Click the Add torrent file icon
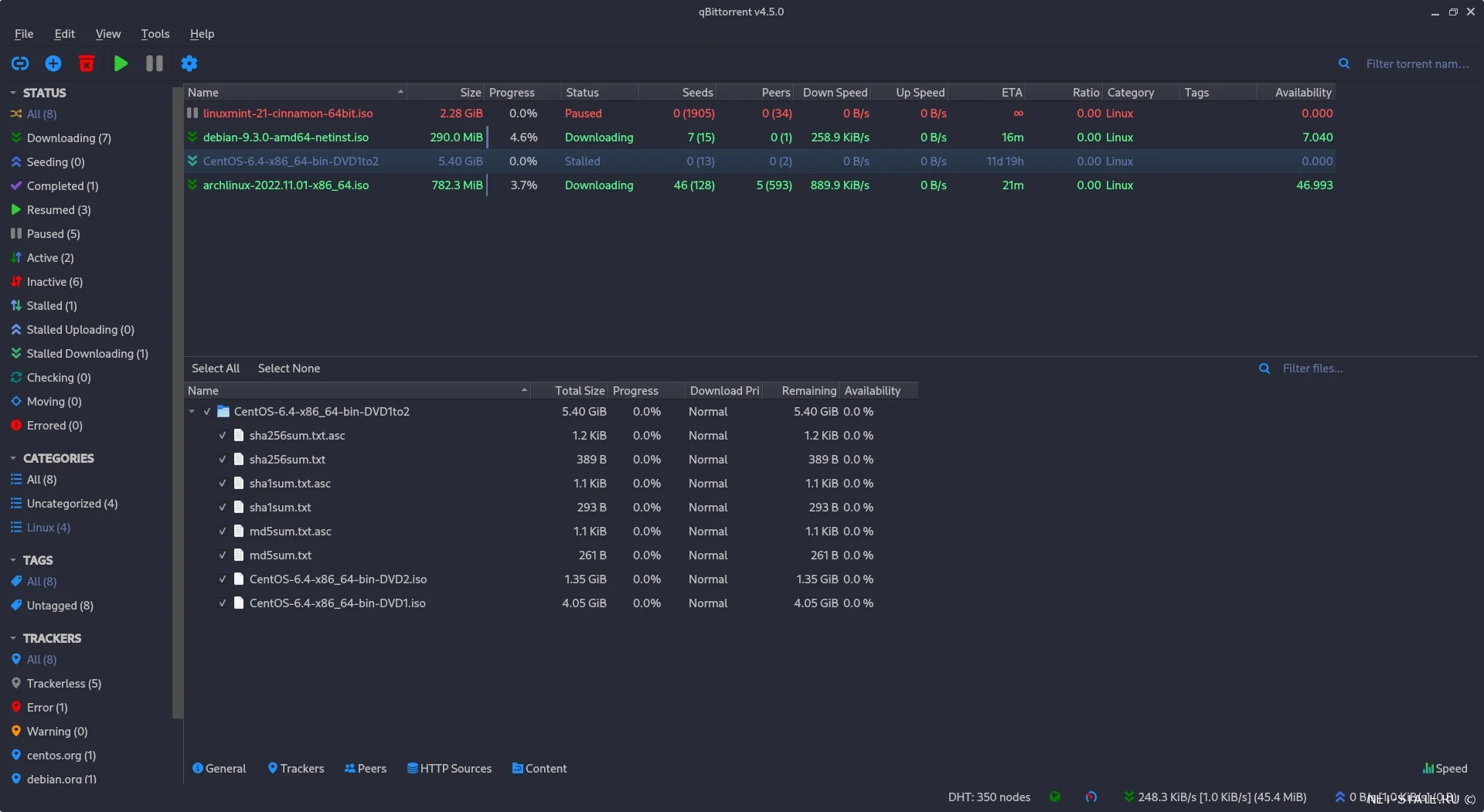1484x812 pixels. (x=53, y=63)
